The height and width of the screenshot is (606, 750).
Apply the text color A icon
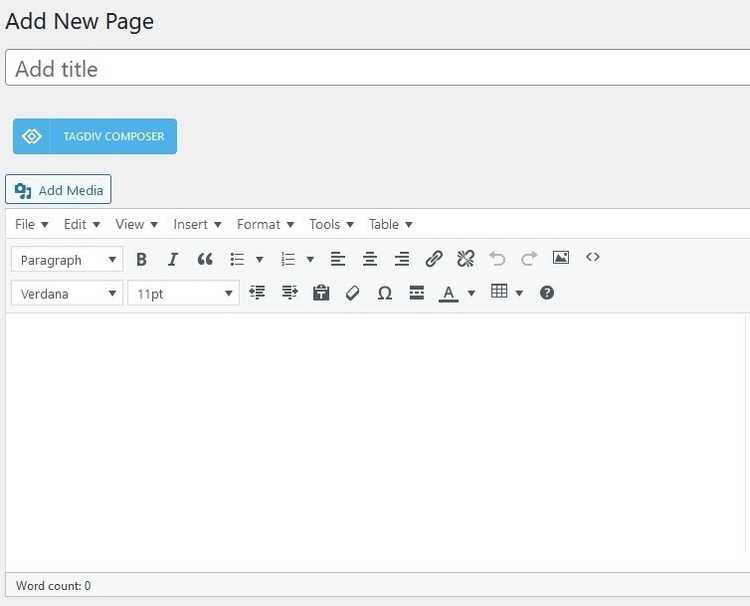448,293
